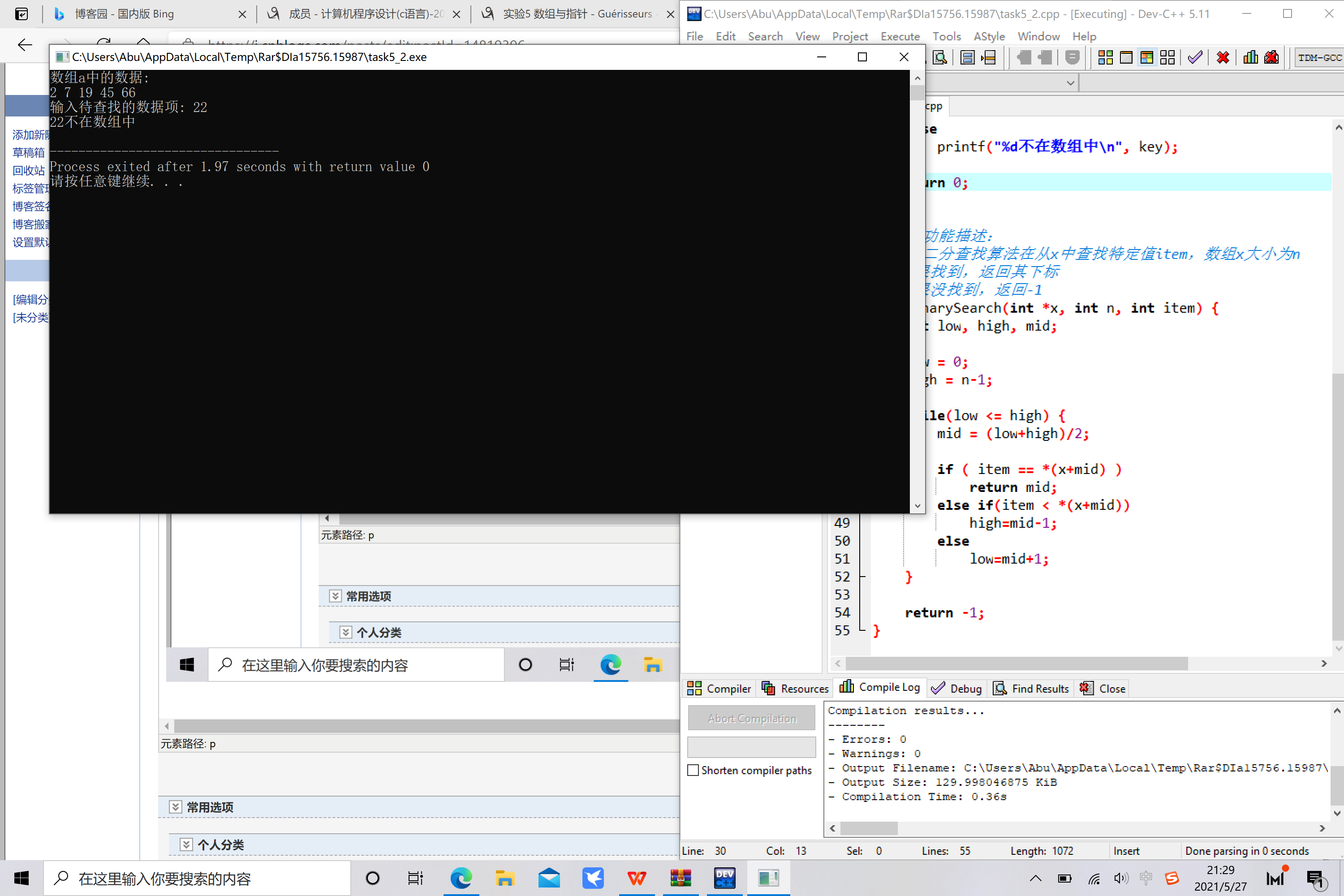1344x896 pixels.
Task: Open Dev-C++ from the Windows taskbar
Action: click(724, 878)
